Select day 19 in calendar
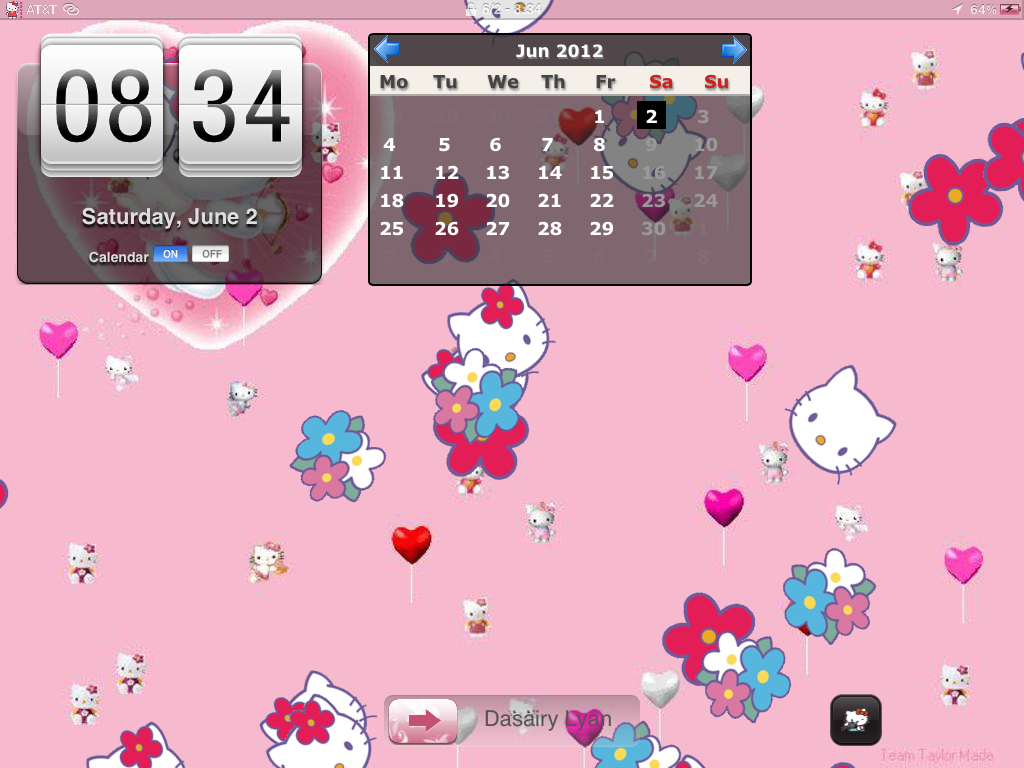 click(x=447, y=200)
